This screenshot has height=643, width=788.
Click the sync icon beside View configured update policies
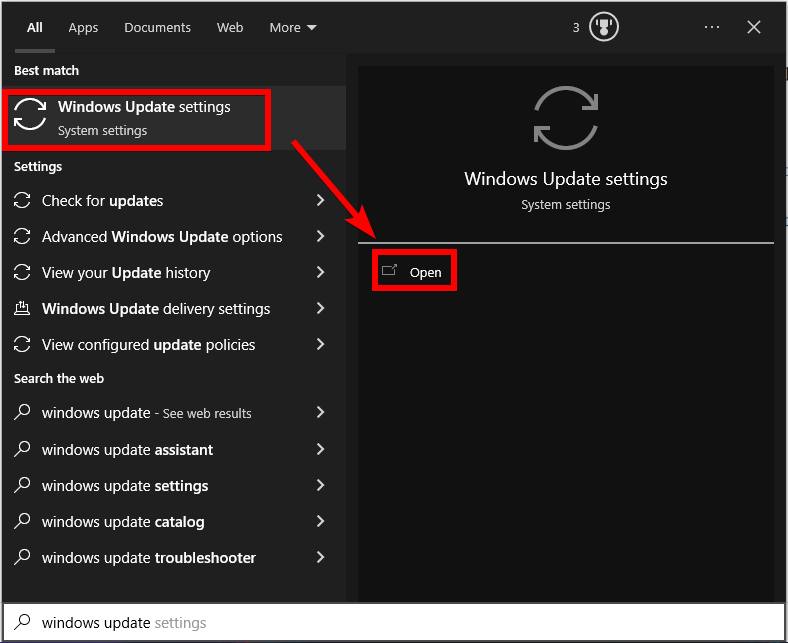22,344
